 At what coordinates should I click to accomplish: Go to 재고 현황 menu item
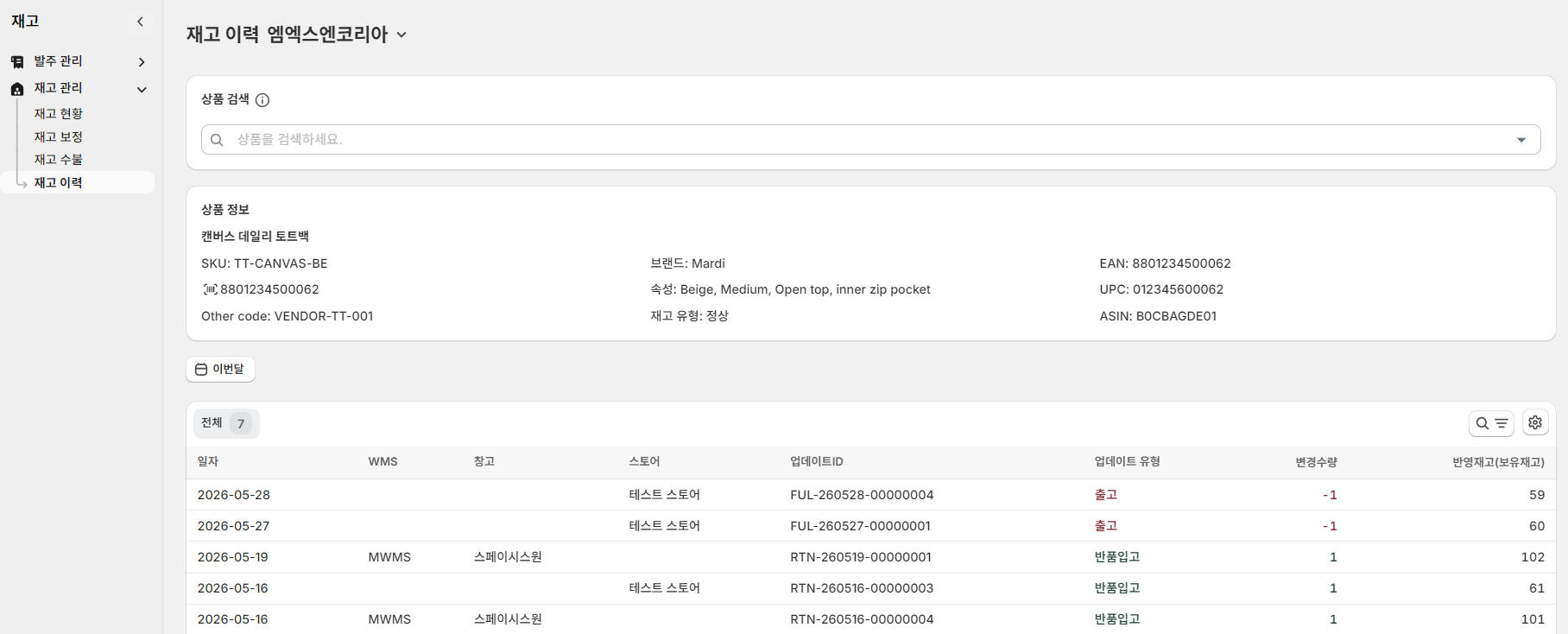click(x=59, y=114)
